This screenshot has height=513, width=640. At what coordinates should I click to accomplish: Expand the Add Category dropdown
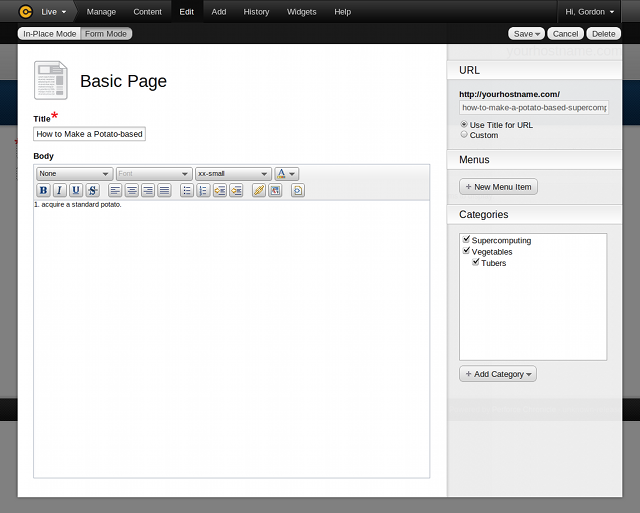point(498,374)
